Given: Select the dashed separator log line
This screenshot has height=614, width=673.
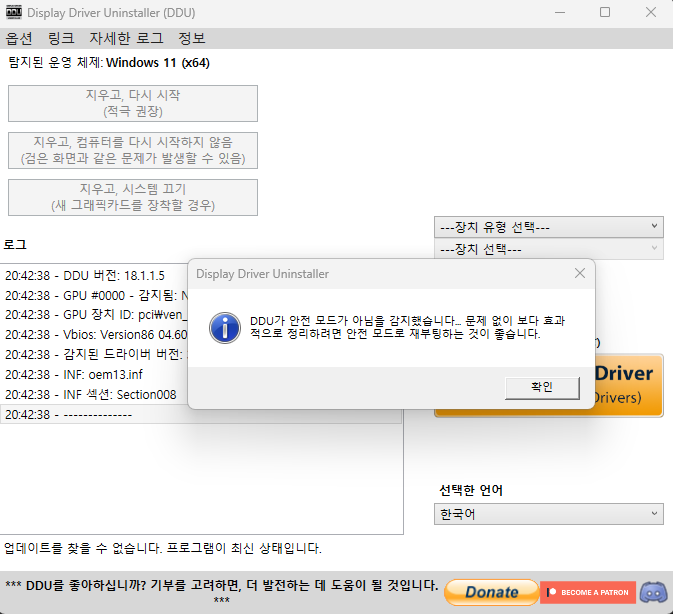Looking at the screenshot, I should pos(201,414).
